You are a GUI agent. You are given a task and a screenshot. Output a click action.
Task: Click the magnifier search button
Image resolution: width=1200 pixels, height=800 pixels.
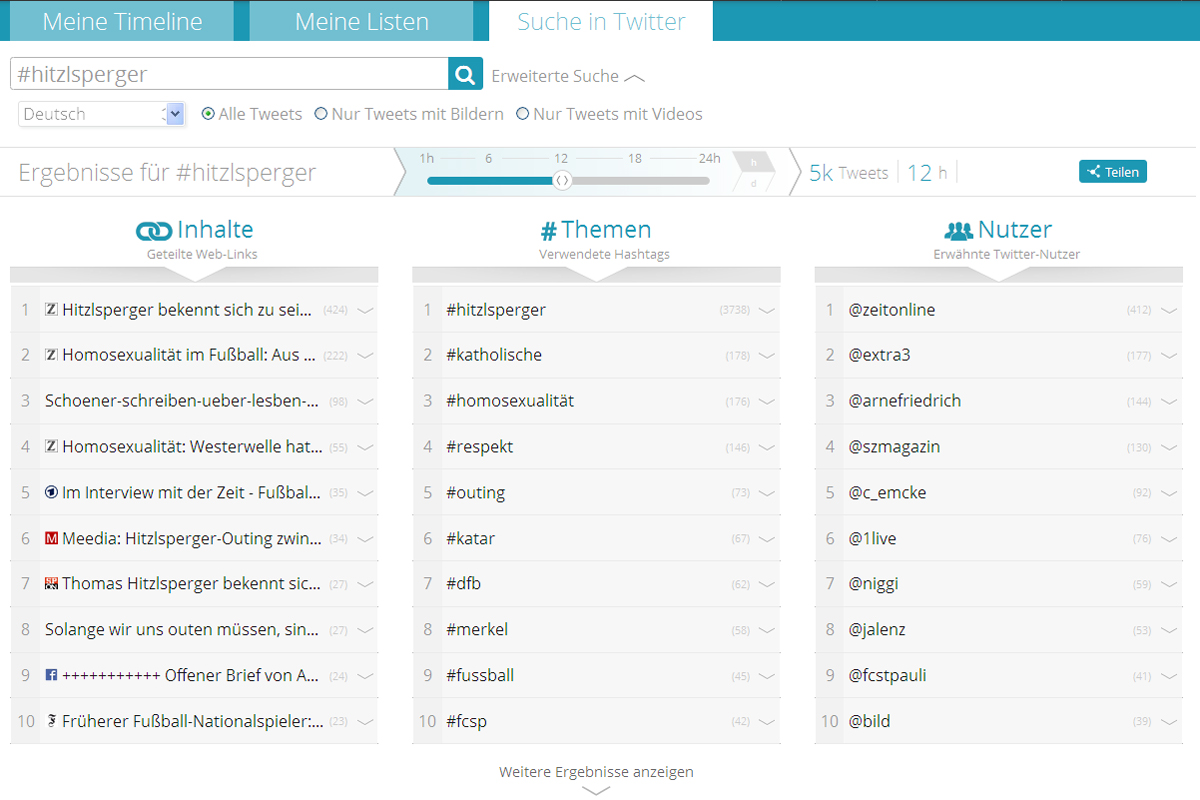coord(465,74)
